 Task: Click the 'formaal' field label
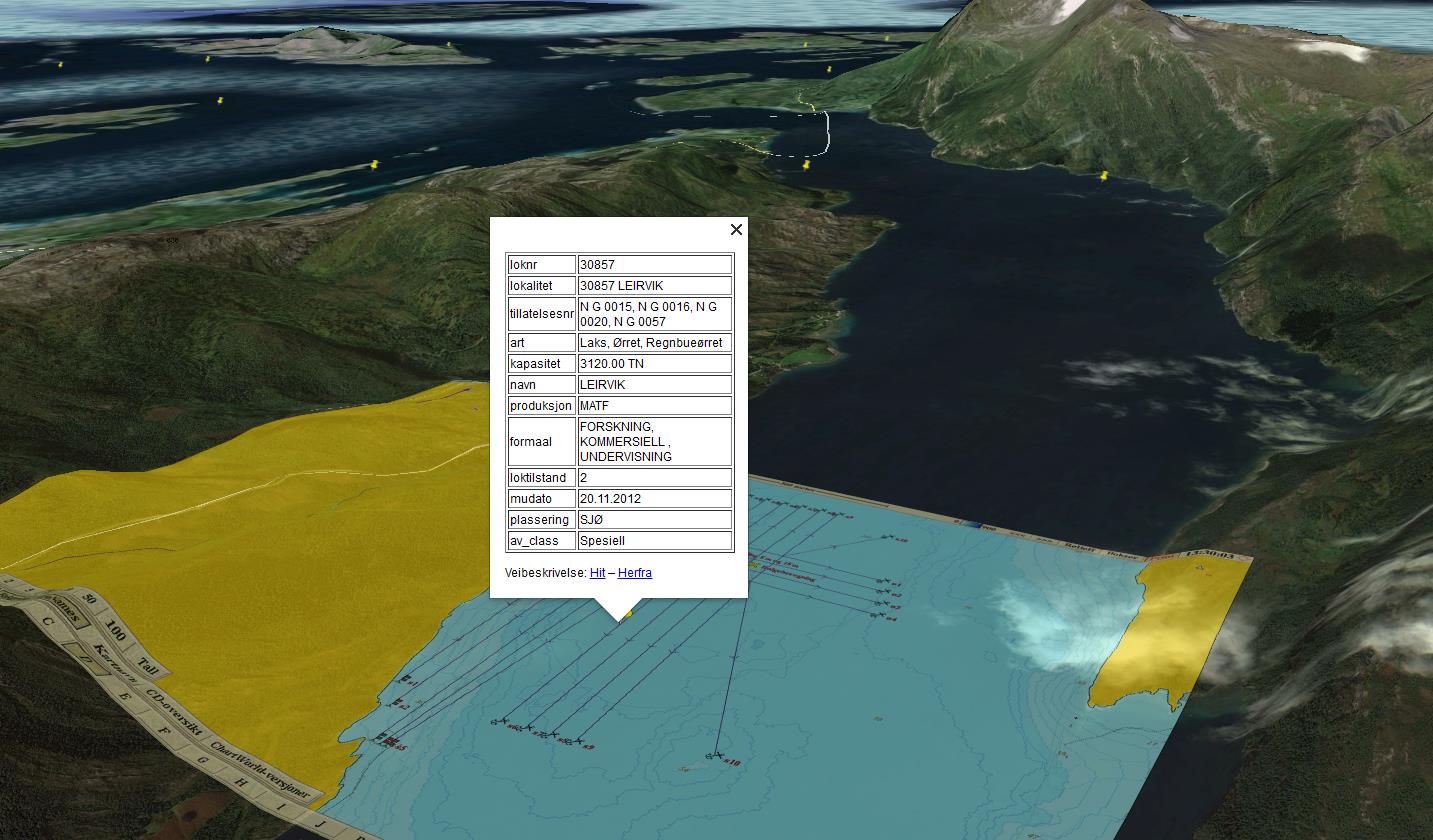tap(541, 442)
